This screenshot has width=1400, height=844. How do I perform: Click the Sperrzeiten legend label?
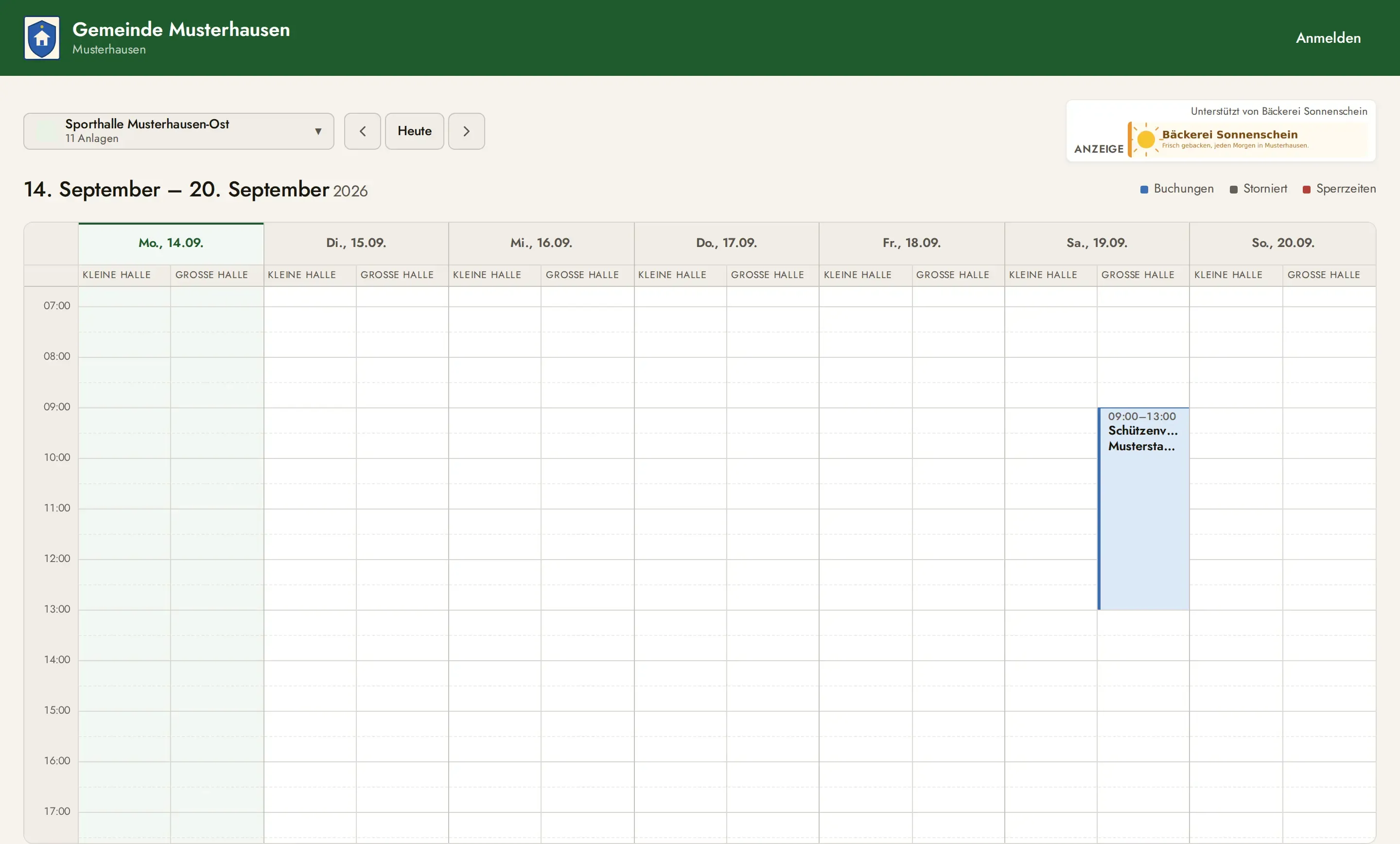1346,189
